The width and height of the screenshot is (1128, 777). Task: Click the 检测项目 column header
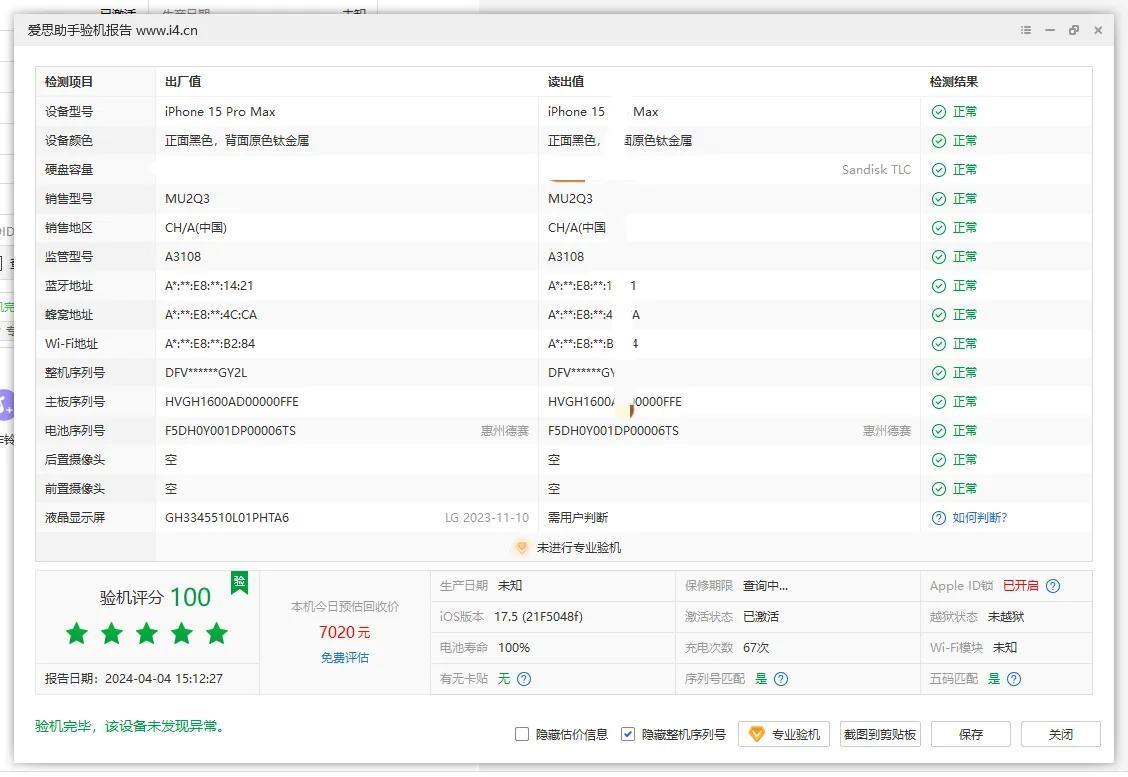(69, 82)
